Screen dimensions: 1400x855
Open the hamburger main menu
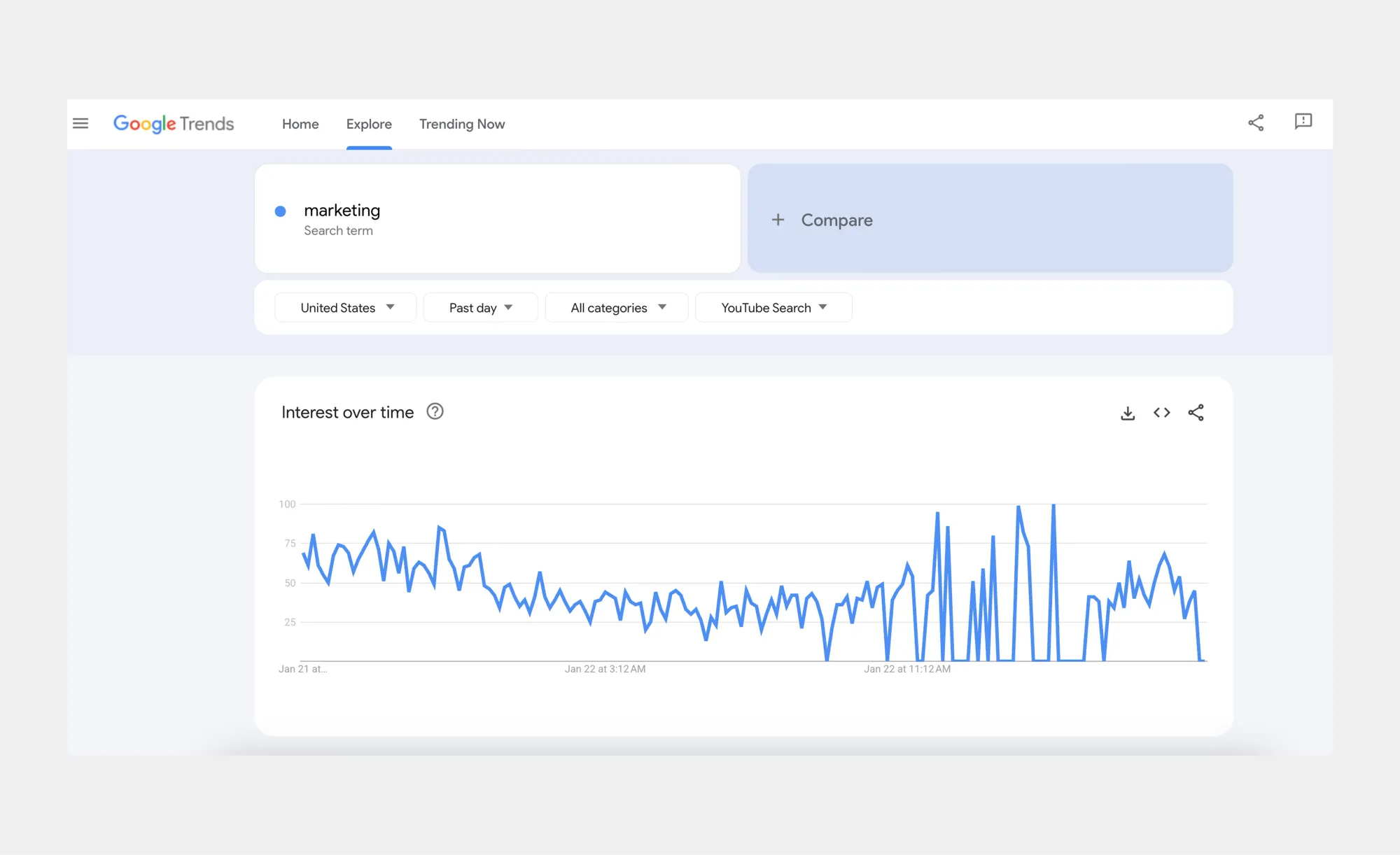[80, 124]
